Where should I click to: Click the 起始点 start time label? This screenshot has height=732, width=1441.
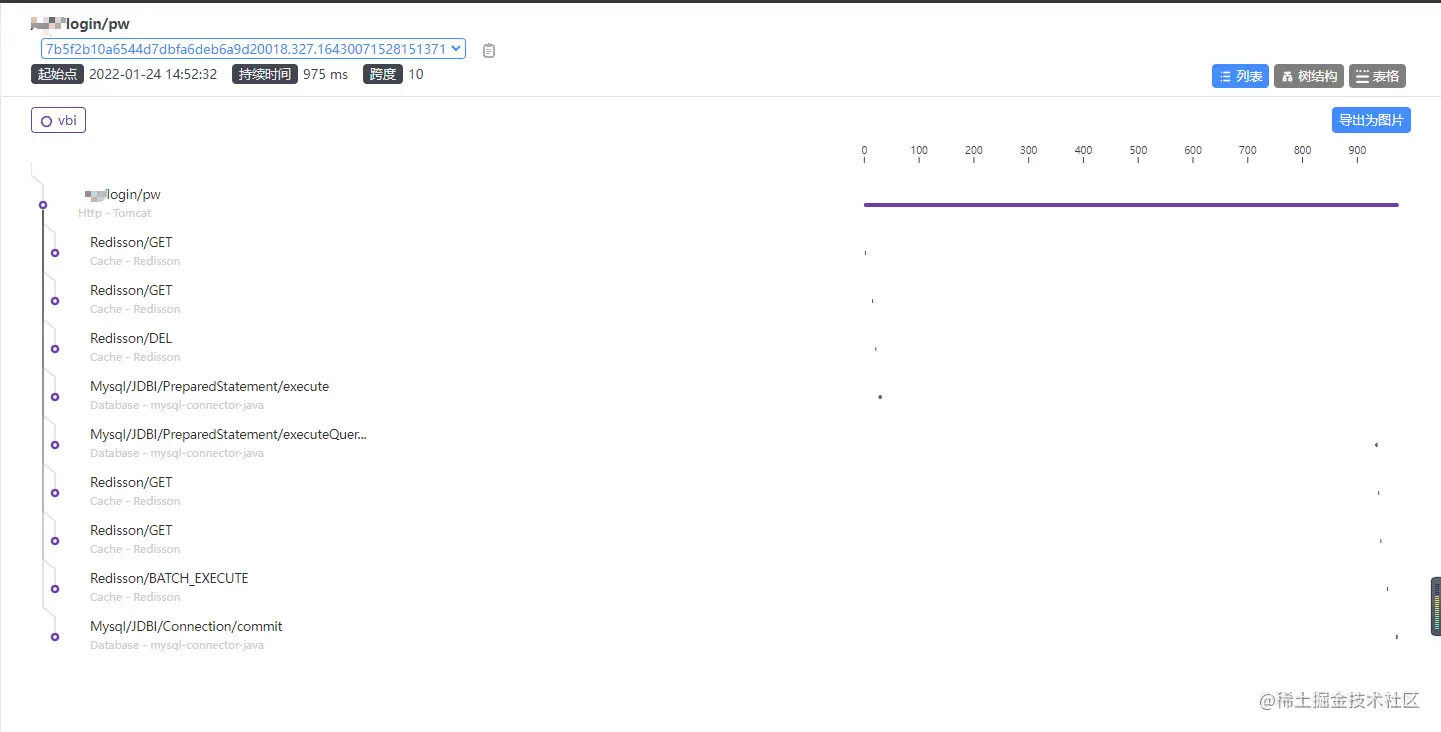[57, 74]
